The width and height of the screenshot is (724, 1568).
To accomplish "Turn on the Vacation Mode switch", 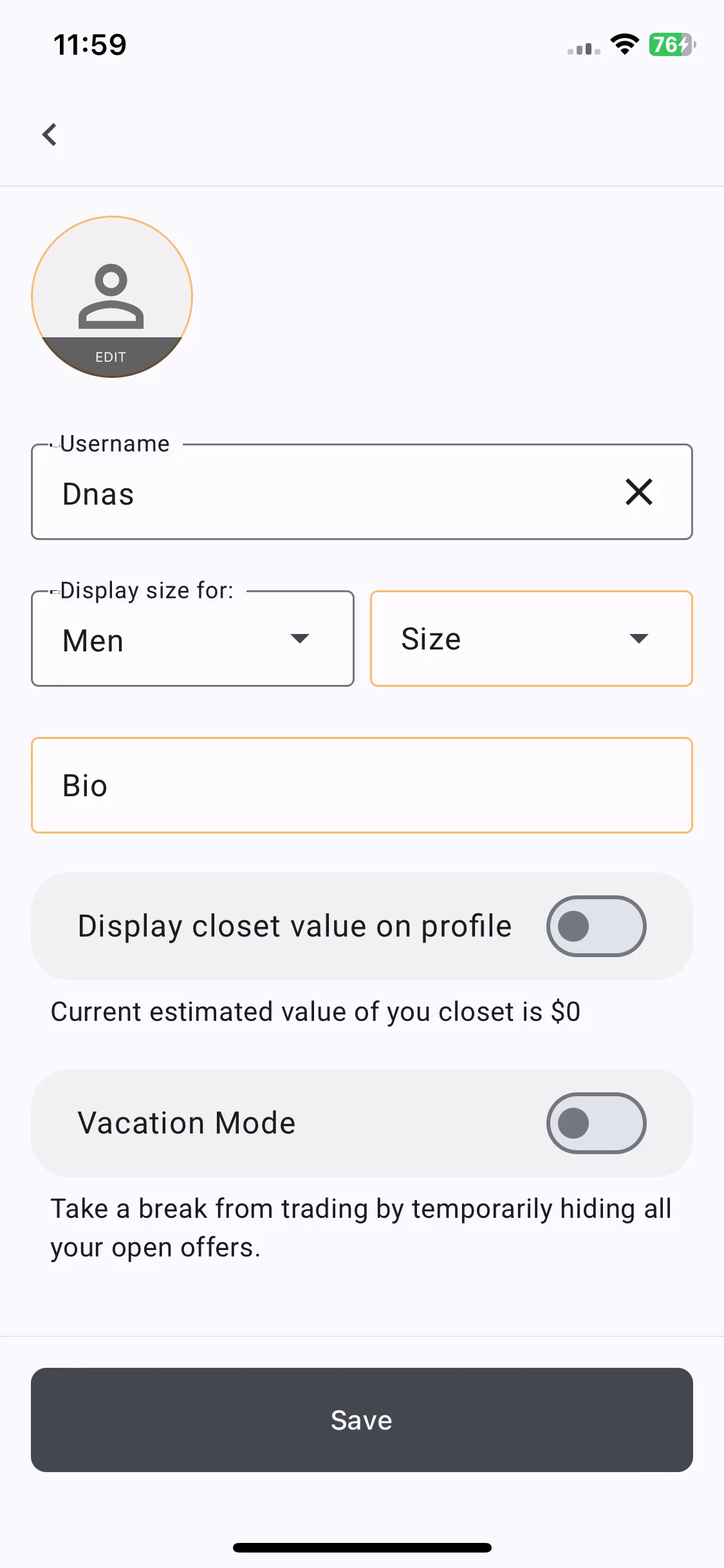I will tap(596, 1123).
